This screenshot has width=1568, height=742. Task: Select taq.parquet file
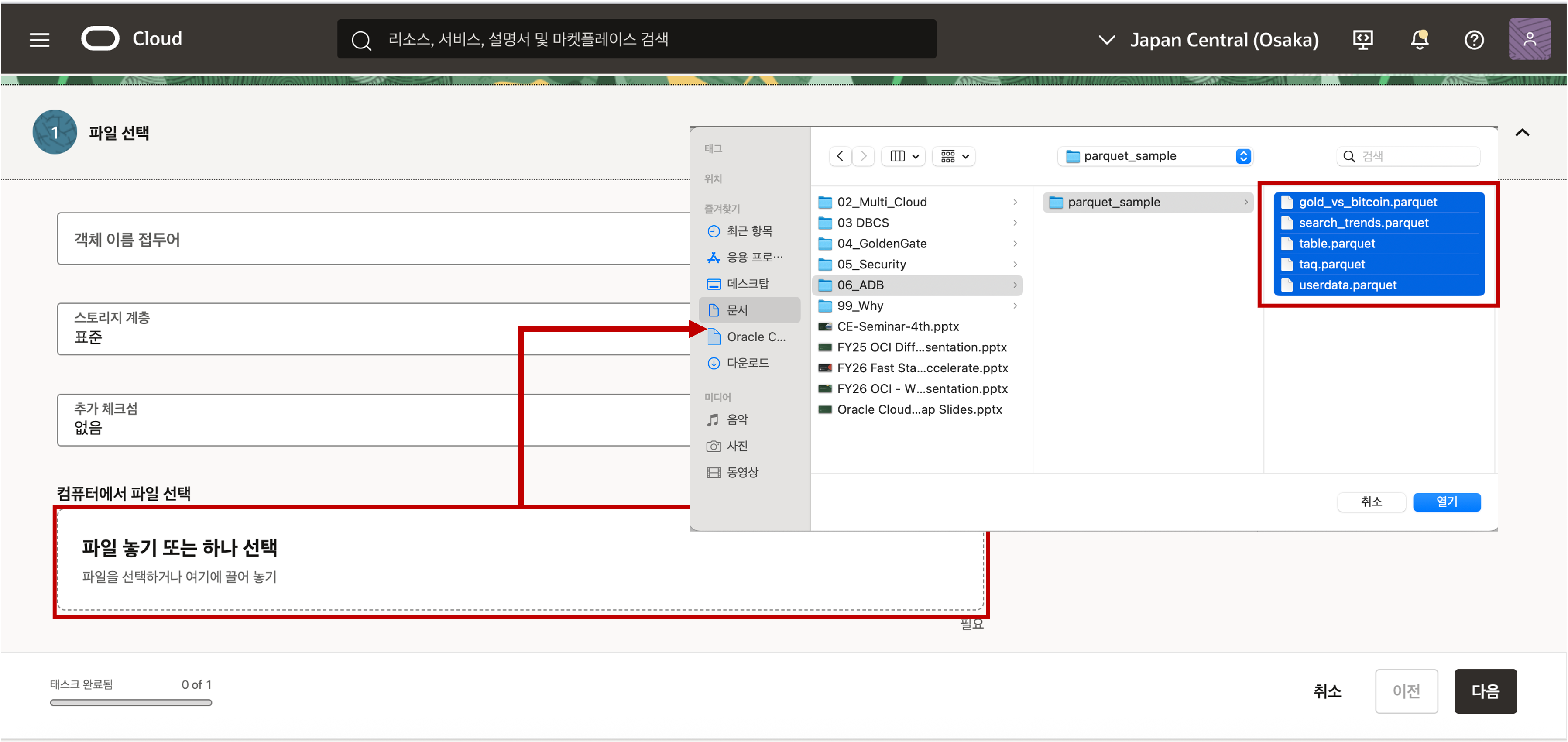pos(1379,264)
